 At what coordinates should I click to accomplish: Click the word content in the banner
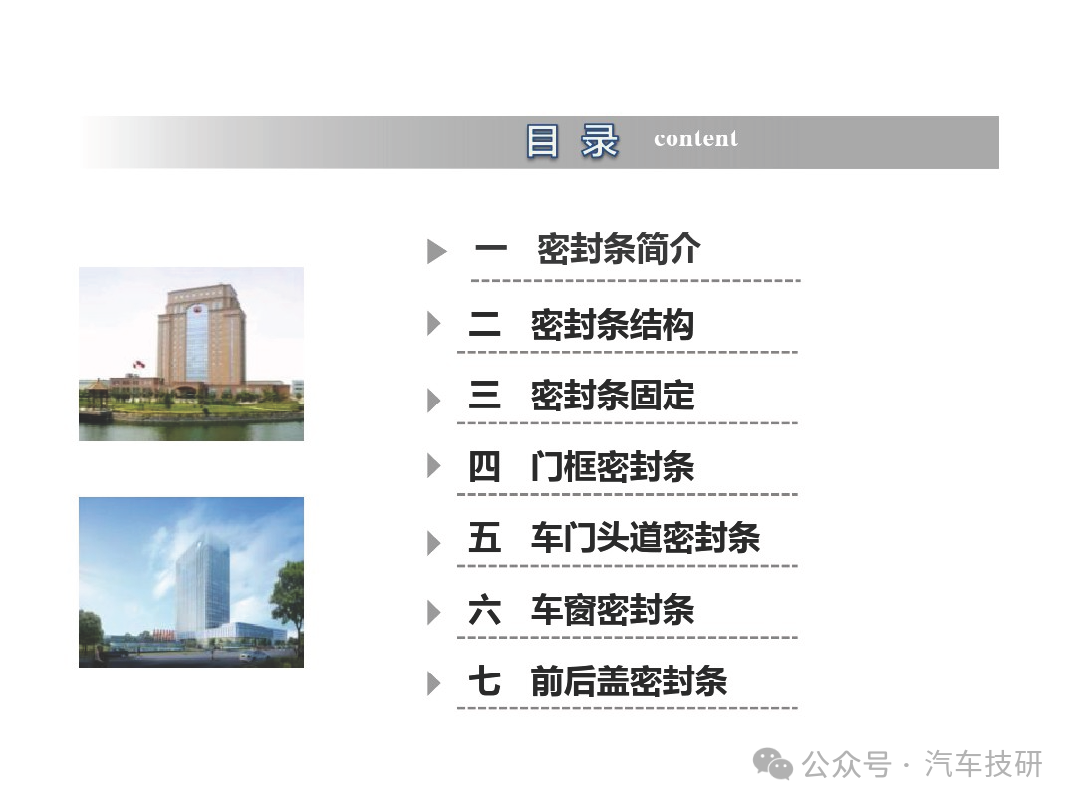[x=696, y=139]
